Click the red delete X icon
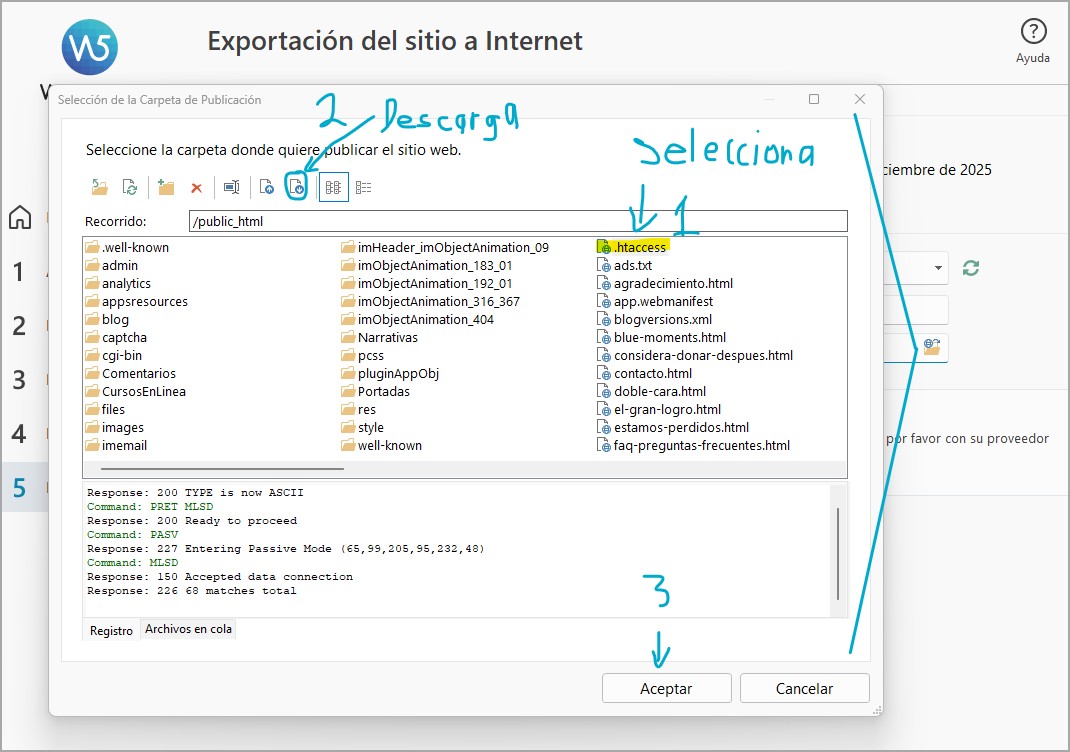The height and width of the screenshot is (752, 1070). [197, 187]
